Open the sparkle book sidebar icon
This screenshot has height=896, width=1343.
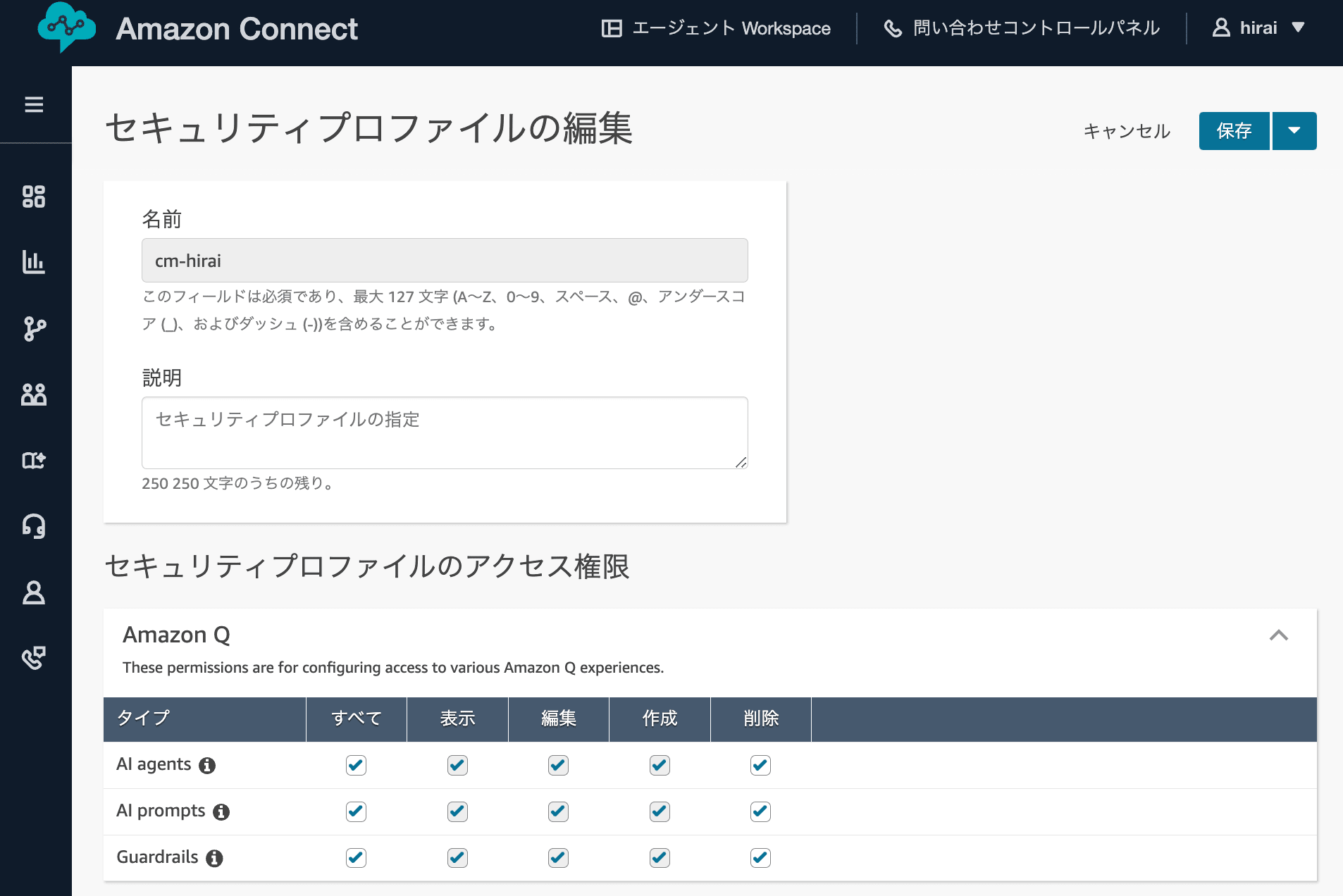pyautogui.click(x=34, y=460)
